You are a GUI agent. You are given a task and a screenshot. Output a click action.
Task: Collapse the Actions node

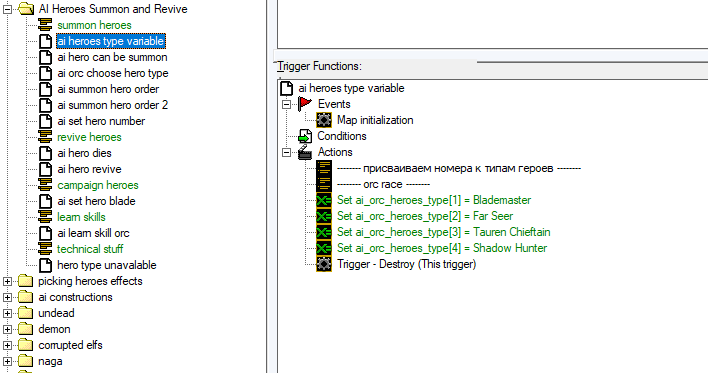[286, 153]
